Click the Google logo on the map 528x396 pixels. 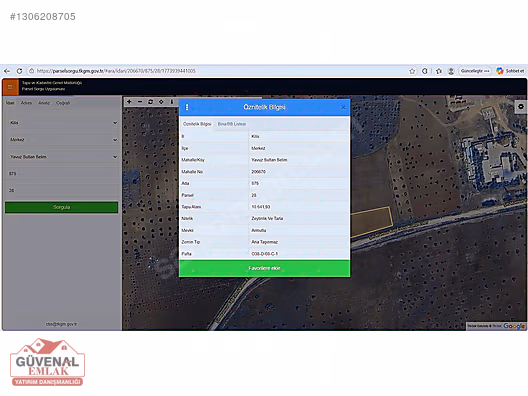[514, 326]
